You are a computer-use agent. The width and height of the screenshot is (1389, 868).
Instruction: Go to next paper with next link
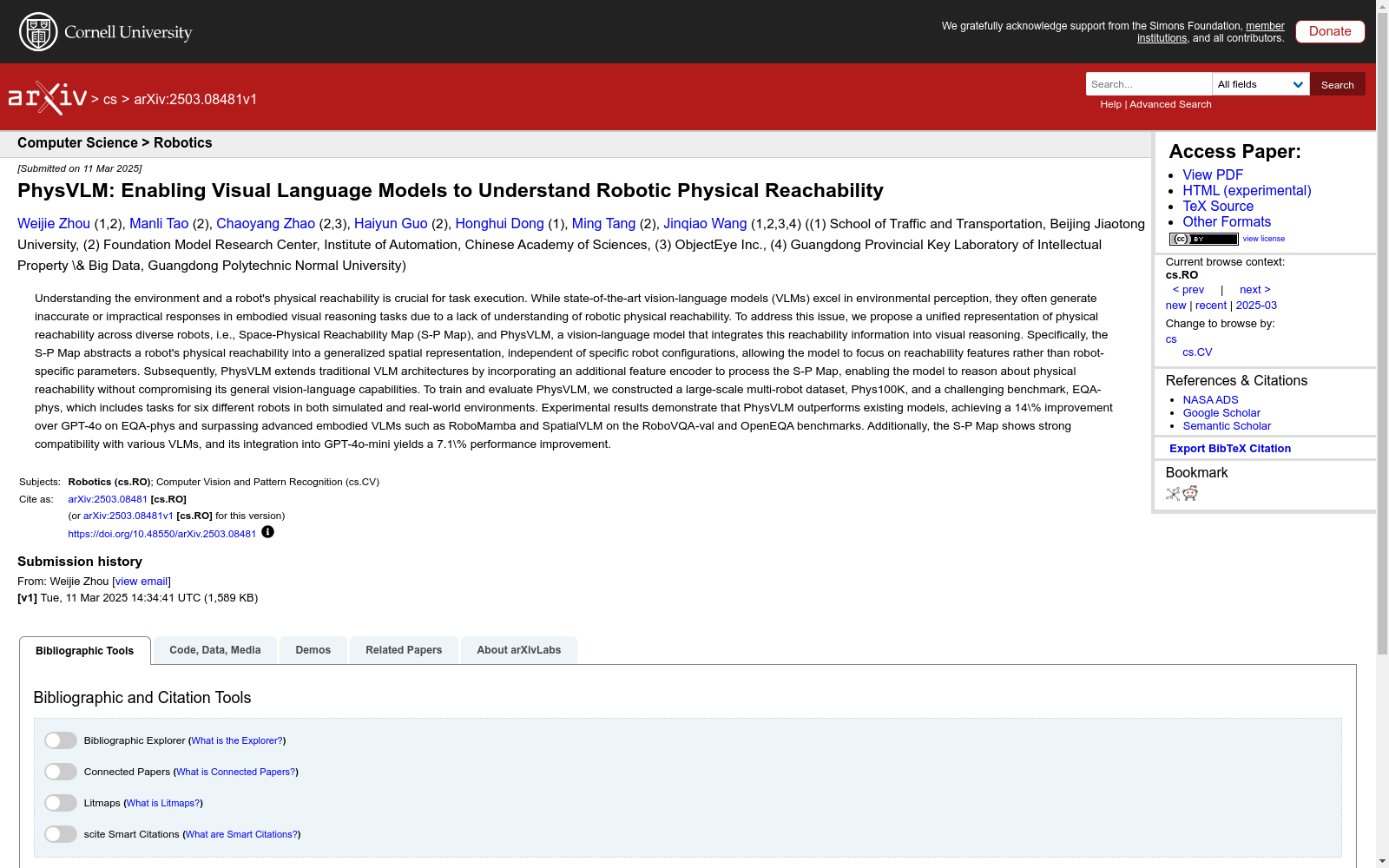click(x=1255, y=290)
